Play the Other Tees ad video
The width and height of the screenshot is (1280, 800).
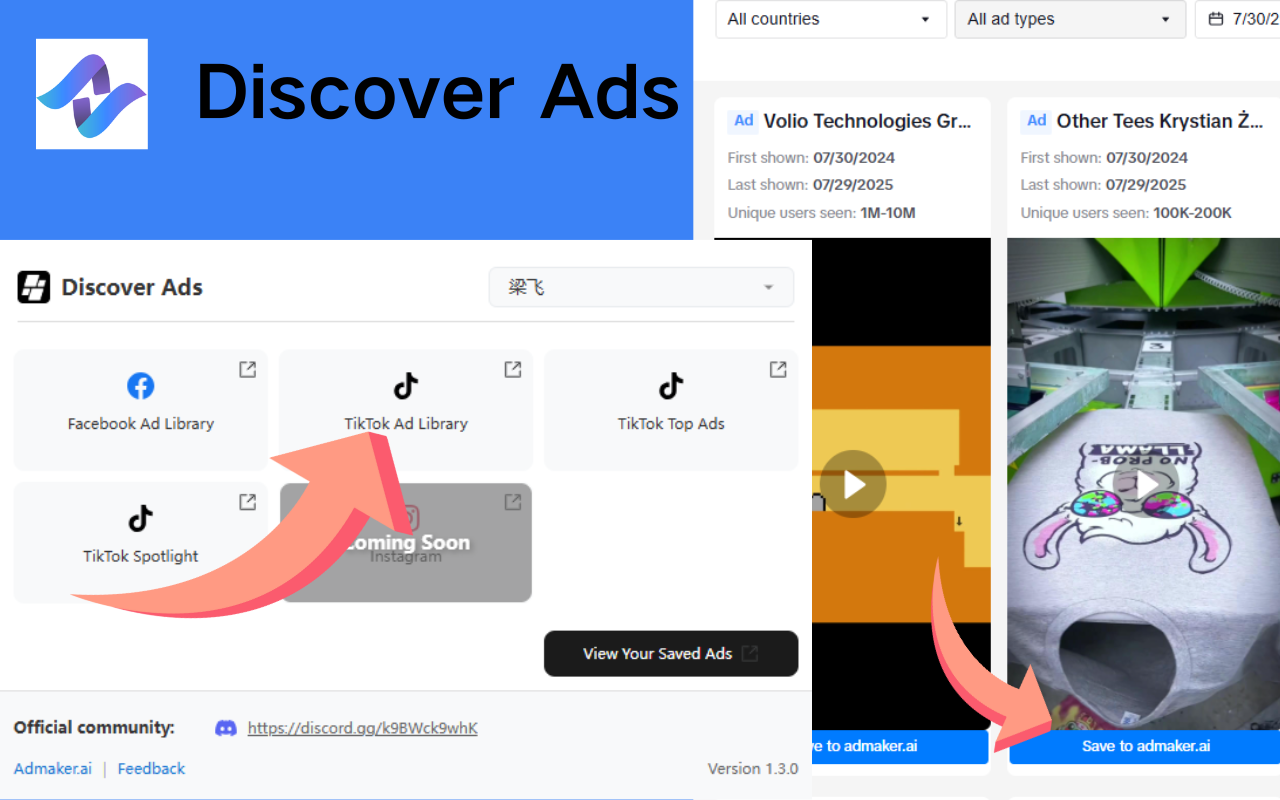pos(1145,484)
